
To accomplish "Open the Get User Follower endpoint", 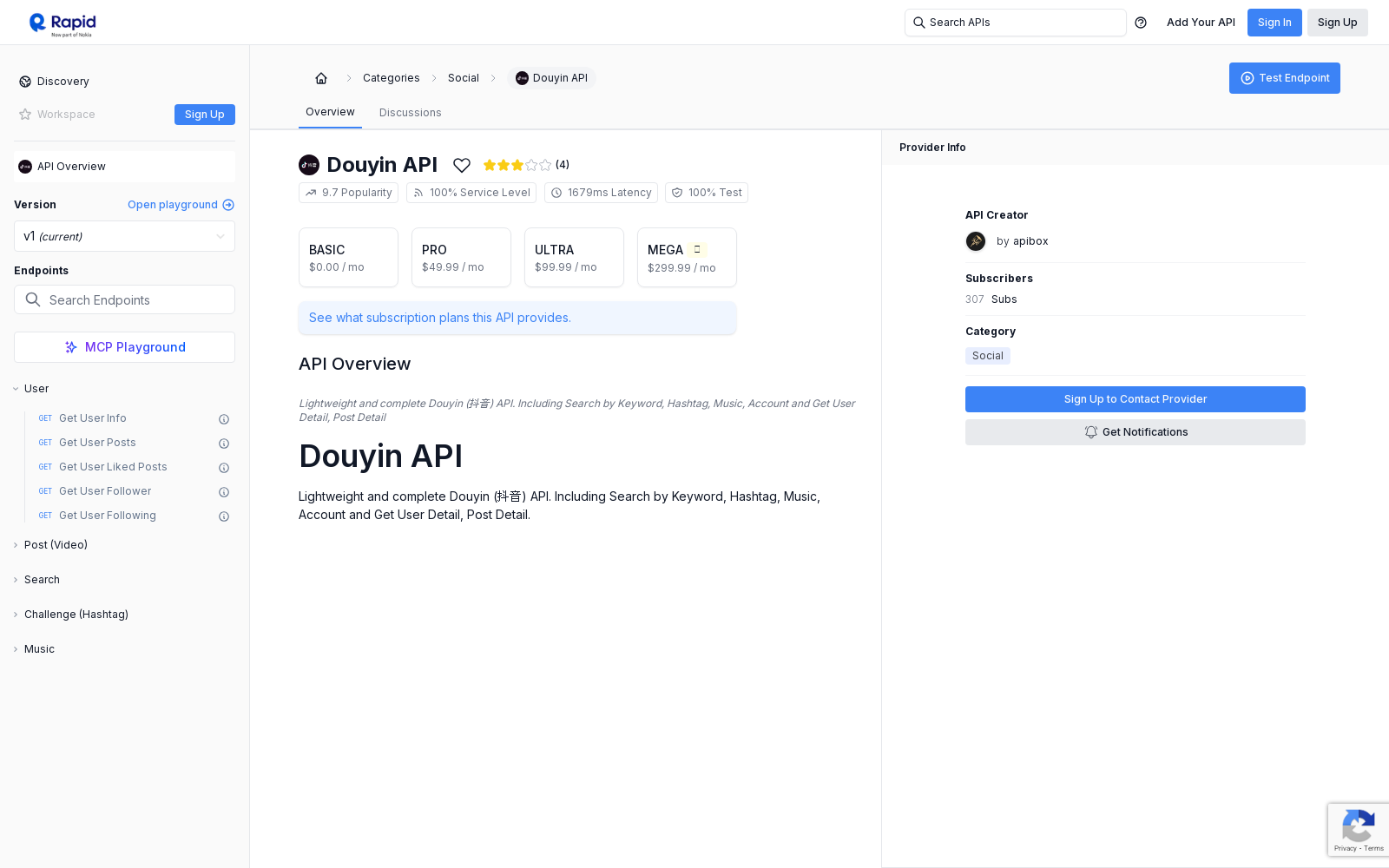I will click(x=105, y=491).
